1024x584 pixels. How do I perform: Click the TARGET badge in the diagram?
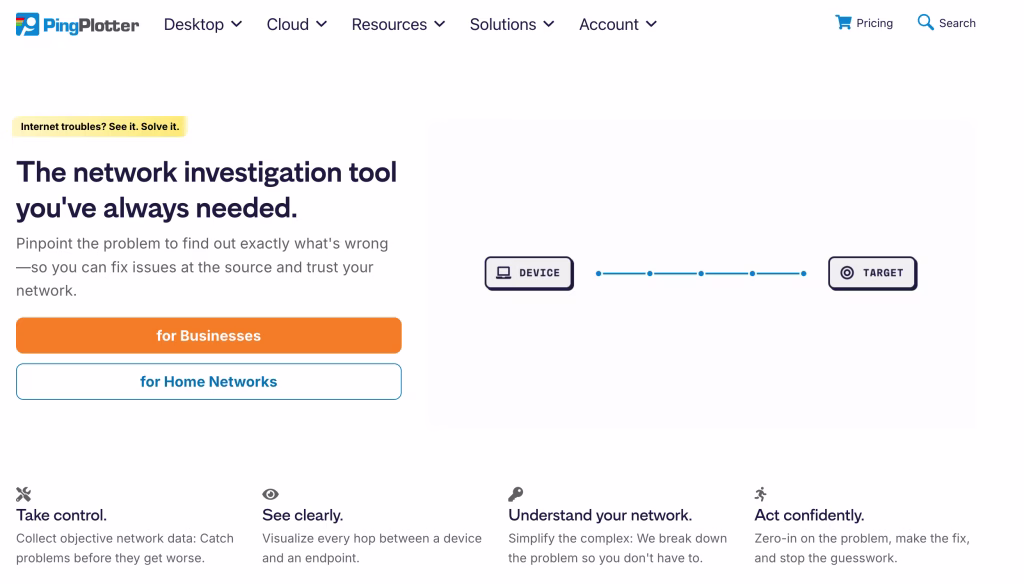pyautogui.click(x=872, y=273)
